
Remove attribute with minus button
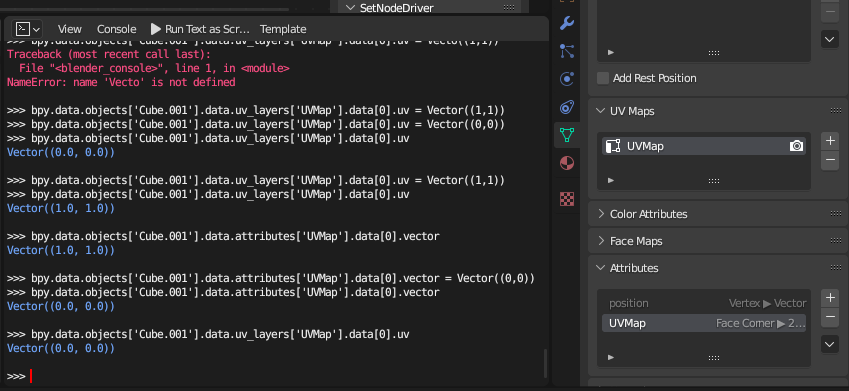point(830,317)
